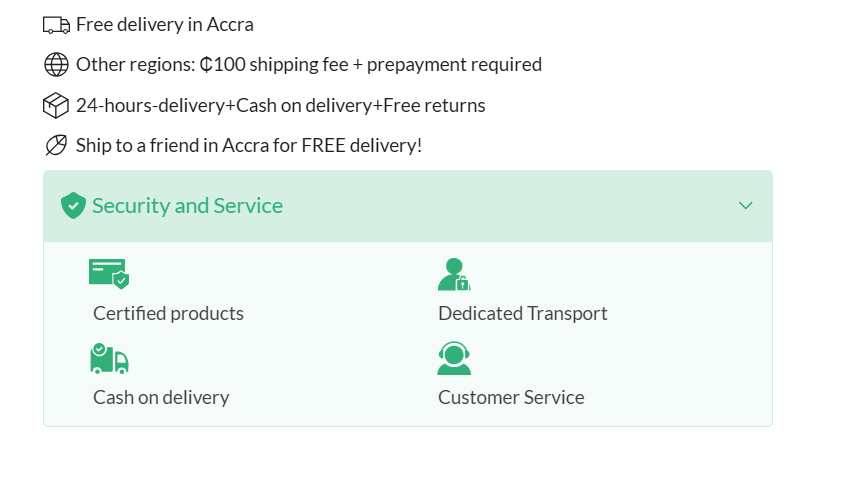Click the Customer Service headset icon

(x=454, y=358)
